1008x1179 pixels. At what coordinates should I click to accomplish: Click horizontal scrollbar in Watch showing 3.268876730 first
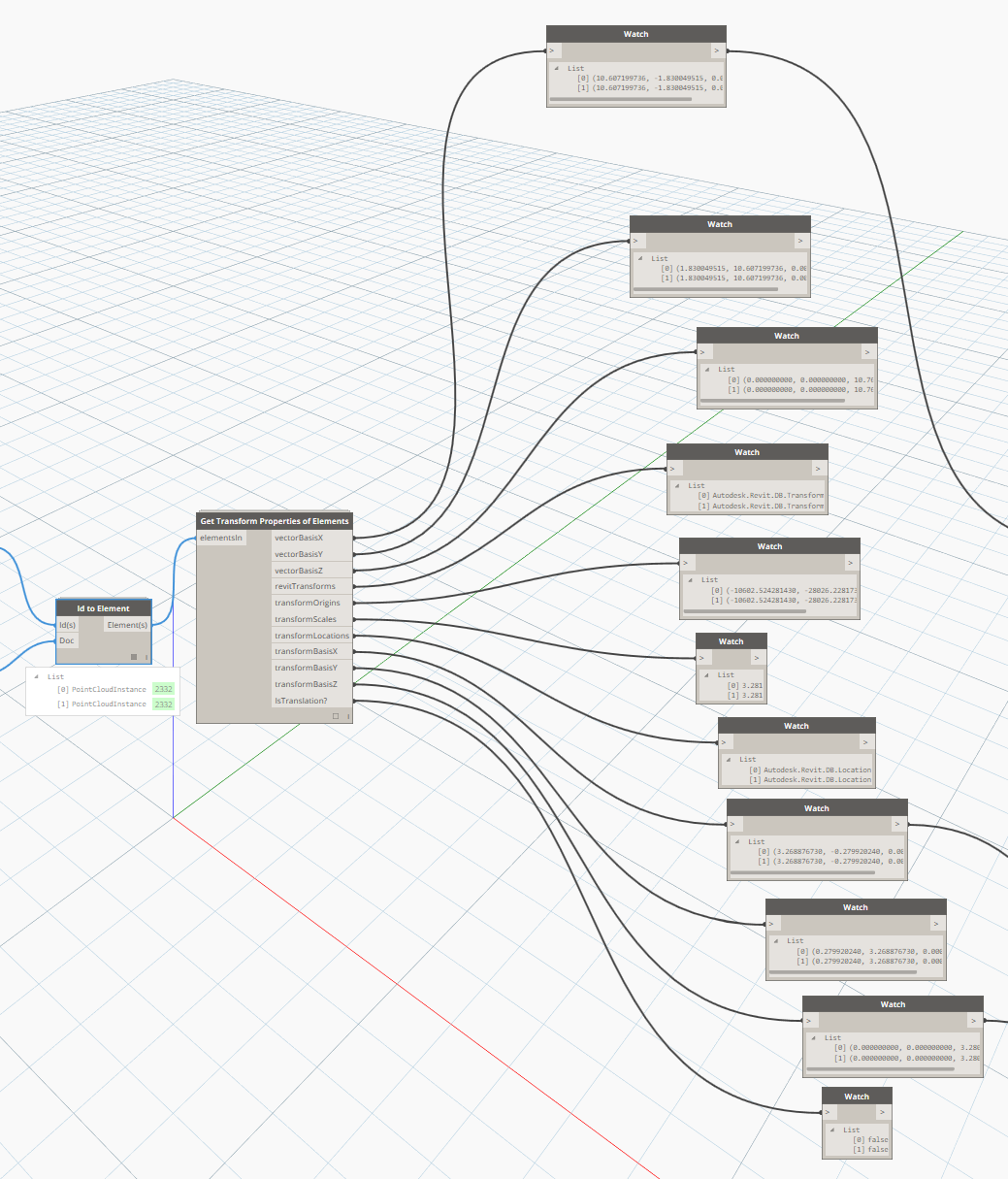pyautogui.click(x=802, y=872)
